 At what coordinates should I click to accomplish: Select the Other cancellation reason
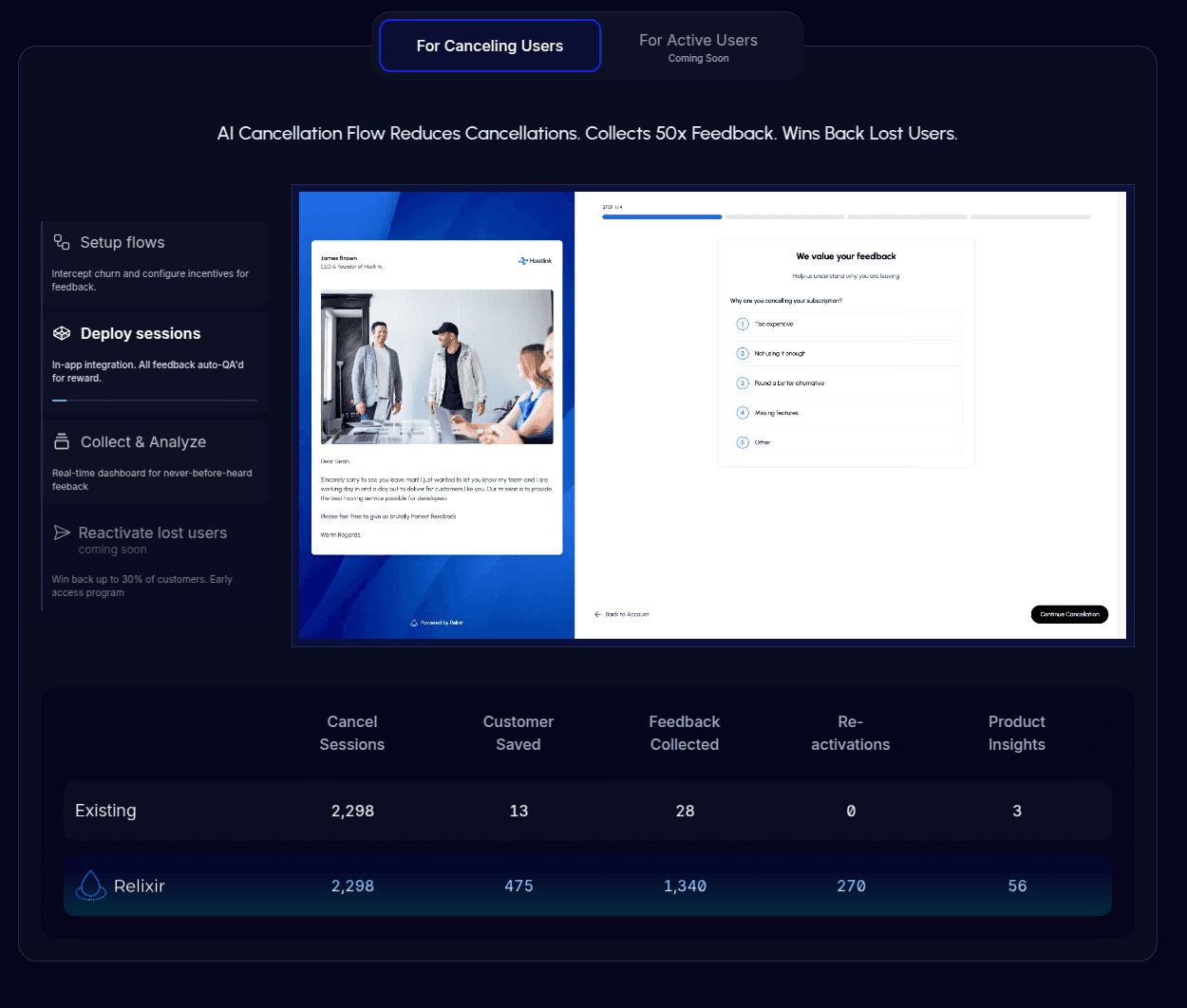click(846, 442)
